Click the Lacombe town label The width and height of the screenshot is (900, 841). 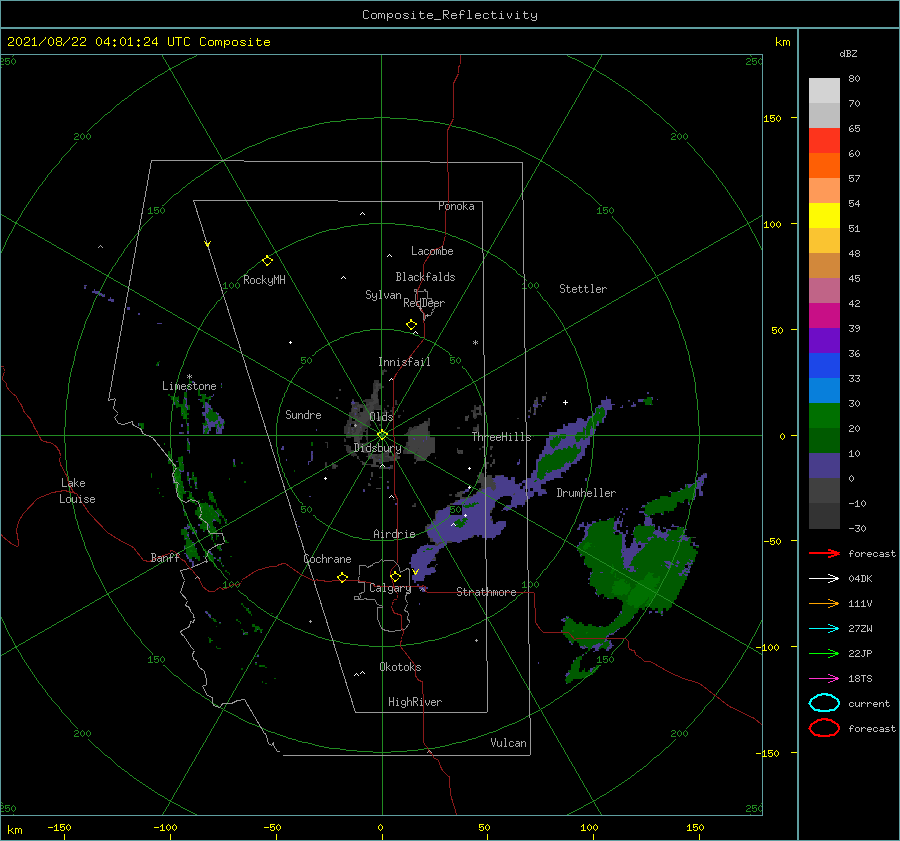coord(432,251)
